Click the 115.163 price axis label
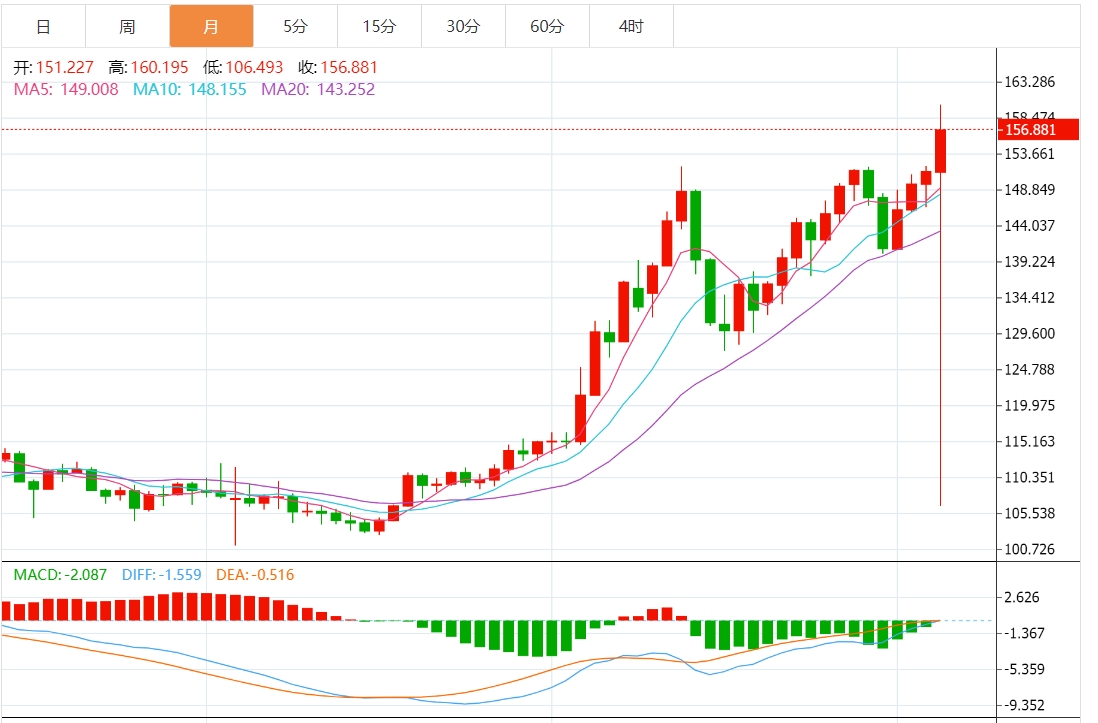The height and width of the screenshot is (723, 1098). (x=1029, y=441)
